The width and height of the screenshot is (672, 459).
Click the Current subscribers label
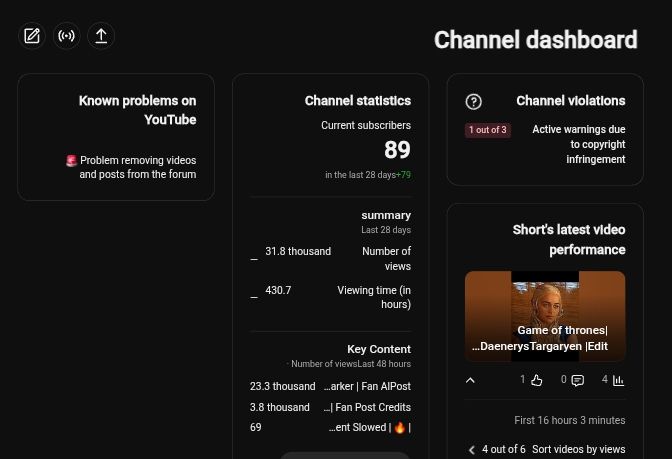click(366, 125)
